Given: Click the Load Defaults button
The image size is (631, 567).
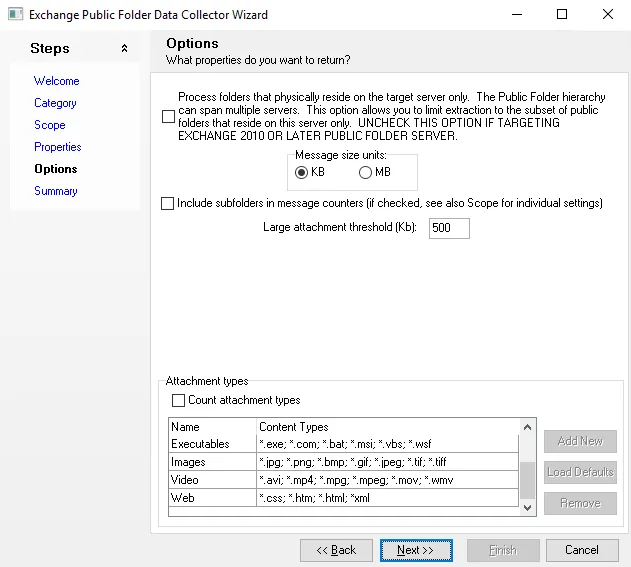Looking at the screenshot, I should (580, 472).
